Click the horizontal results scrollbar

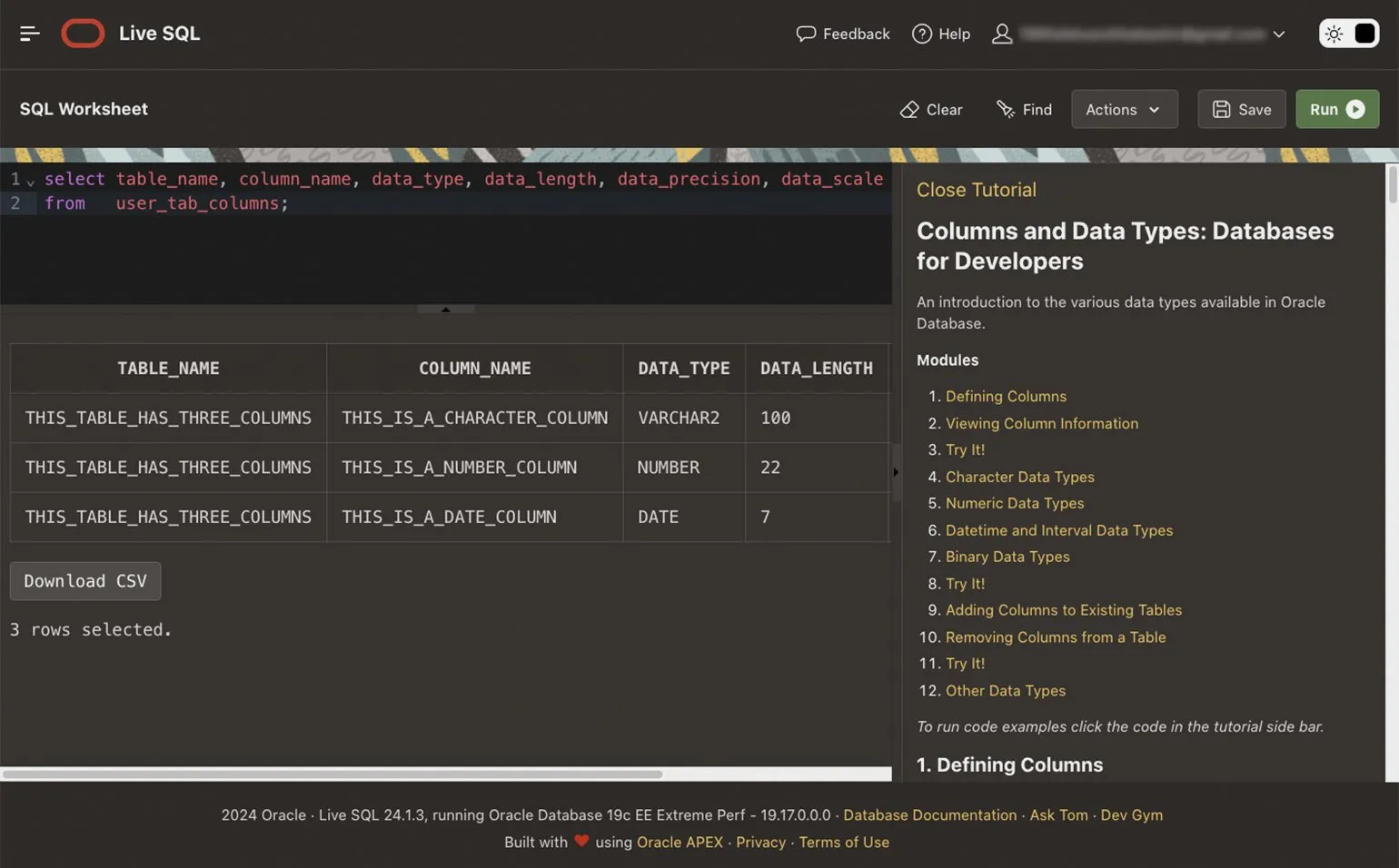[332, 774]
